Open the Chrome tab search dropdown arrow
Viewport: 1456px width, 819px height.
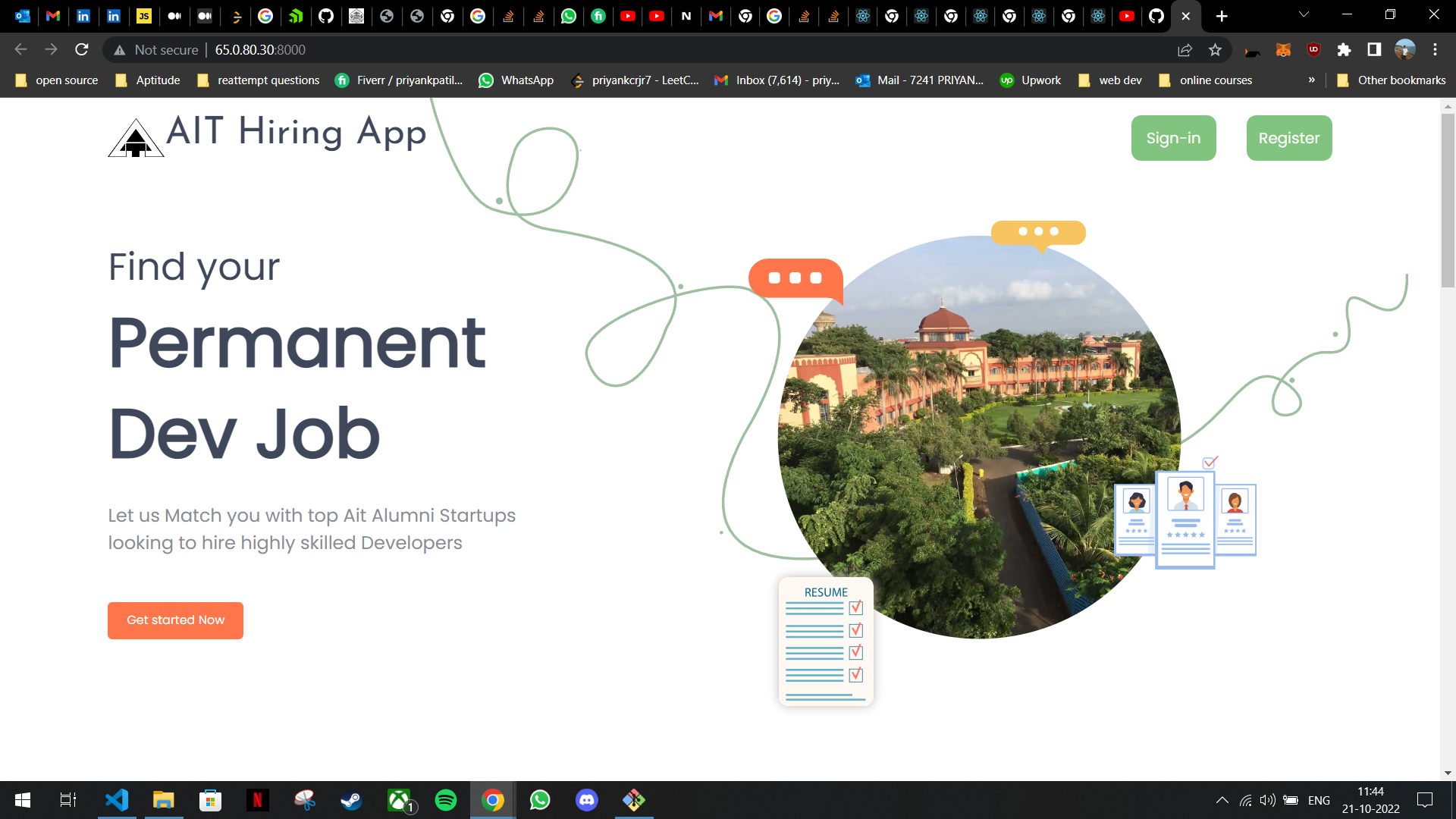1303,15
